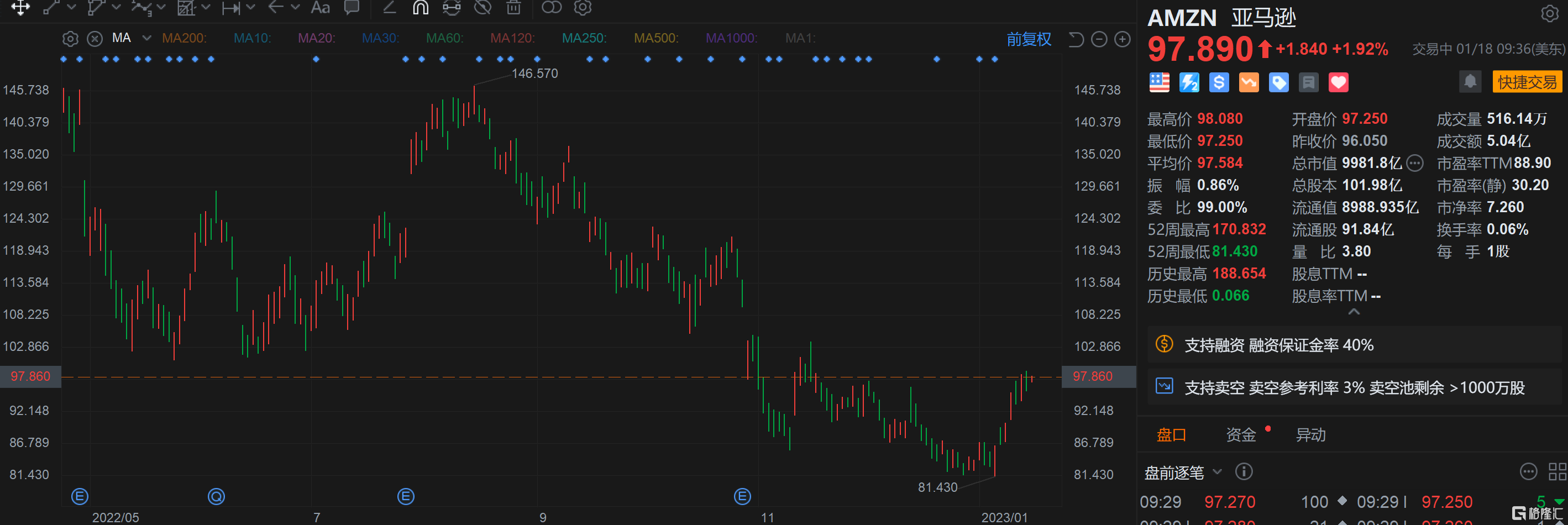Expand the Gann box tool options arrow

click(206, 7)
